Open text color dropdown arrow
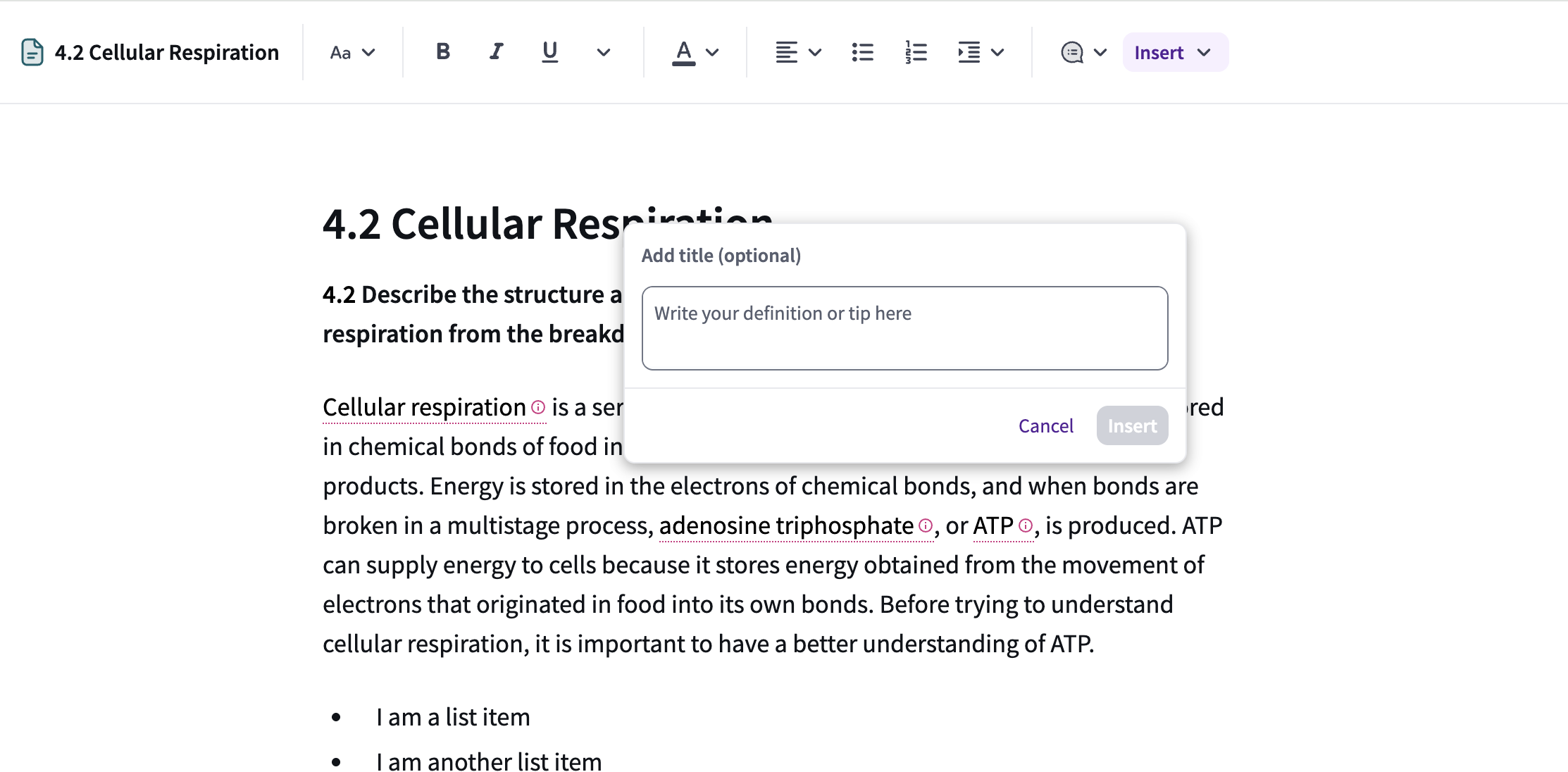This screenshot has height=772, width=1568. tap(712, 52)
